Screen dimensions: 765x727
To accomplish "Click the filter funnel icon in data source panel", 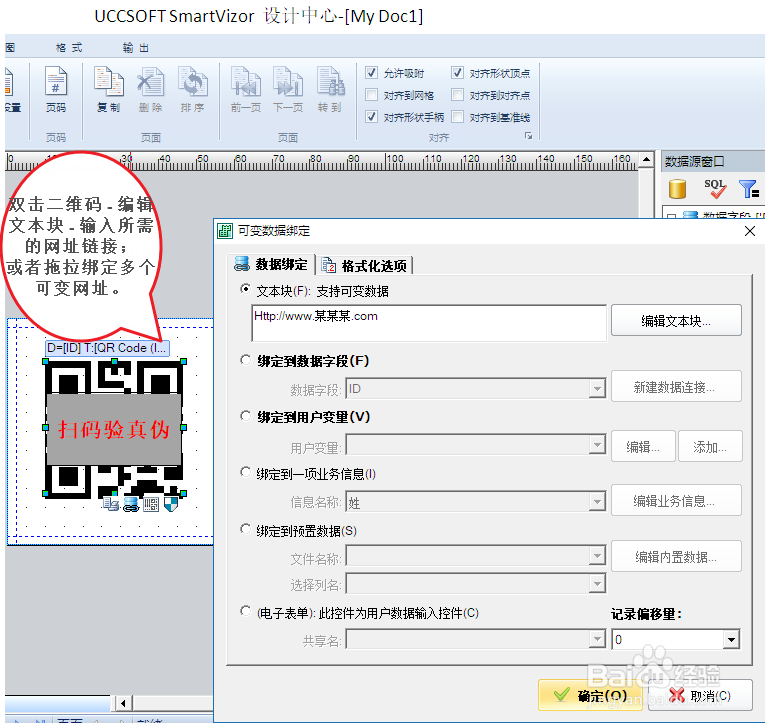I will point(749,189).
